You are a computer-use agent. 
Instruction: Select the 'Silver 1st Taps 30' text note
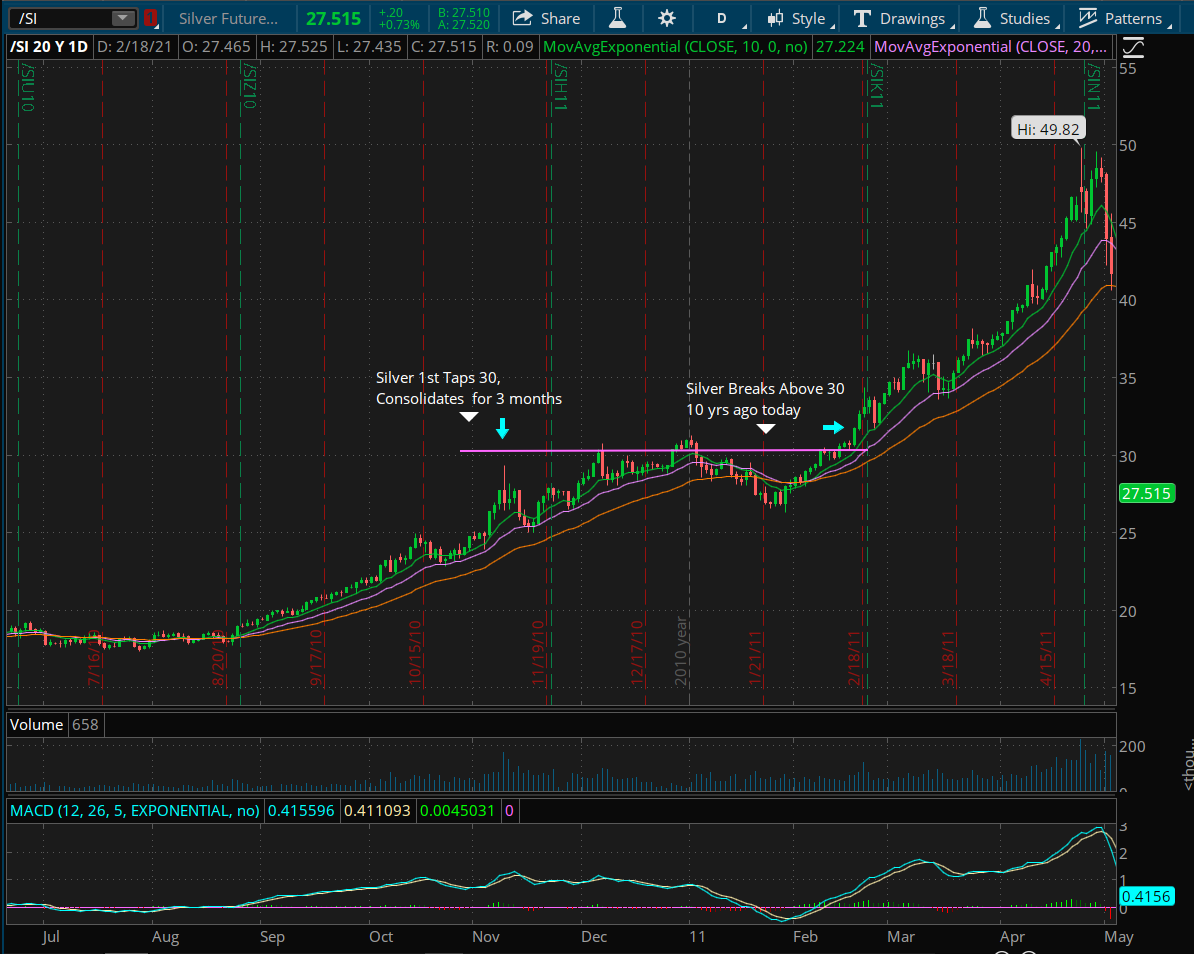coord(468,388)
